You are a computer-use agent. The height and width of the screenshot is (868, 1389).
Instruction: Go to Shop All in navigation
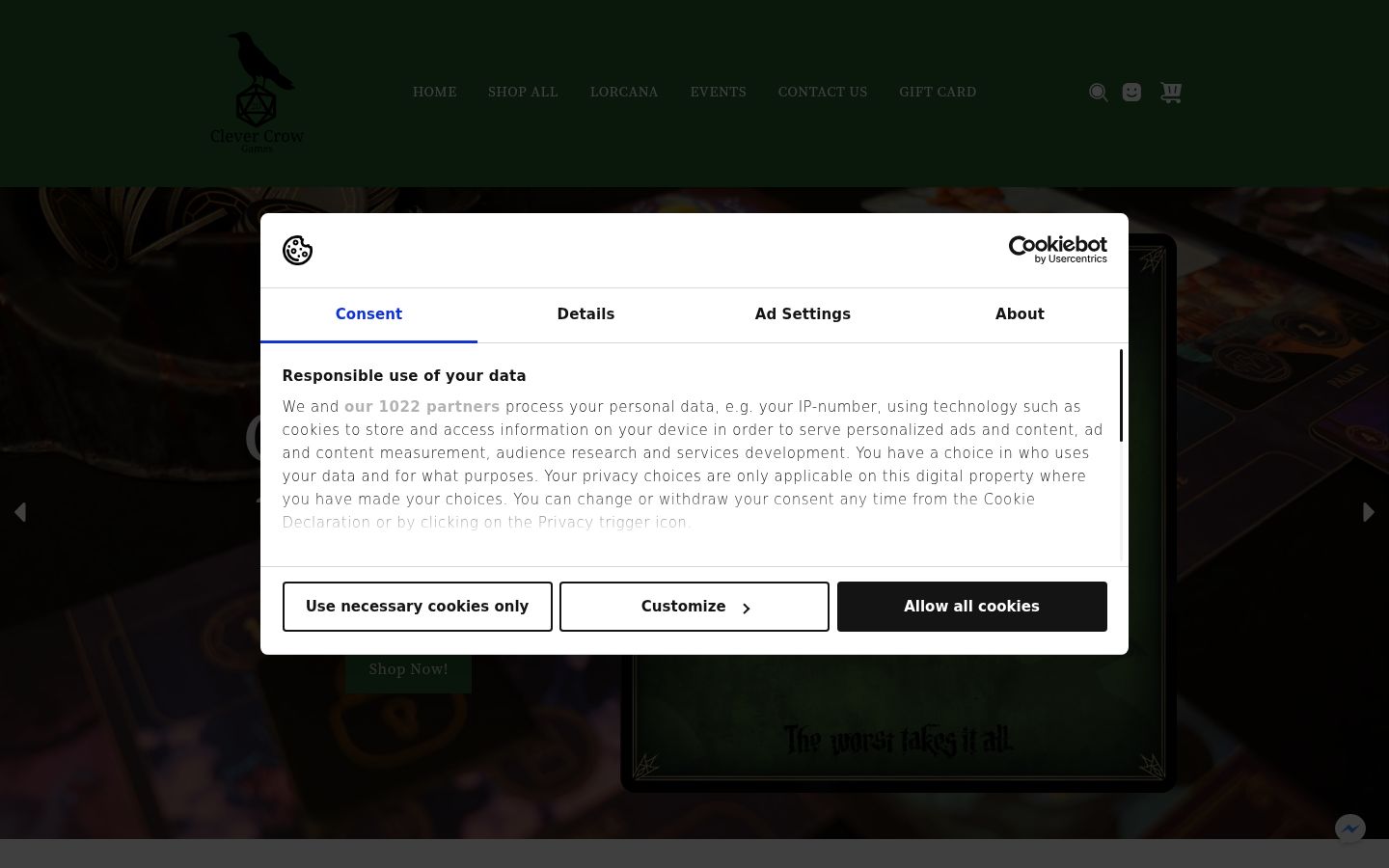point(523,93)
